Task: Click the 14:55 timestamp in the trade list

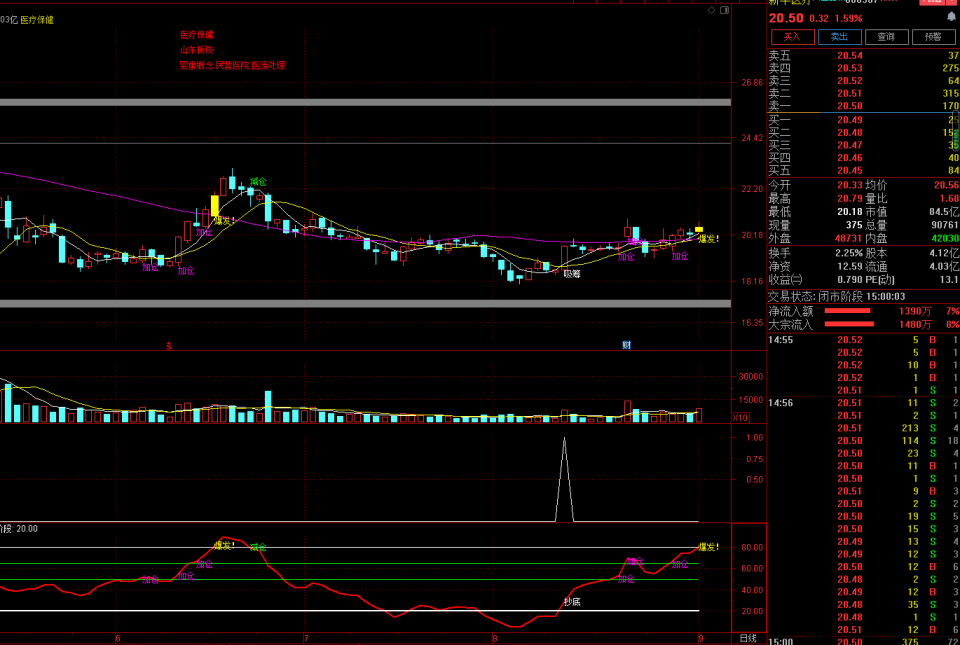Action: click(x=781, y=340)
